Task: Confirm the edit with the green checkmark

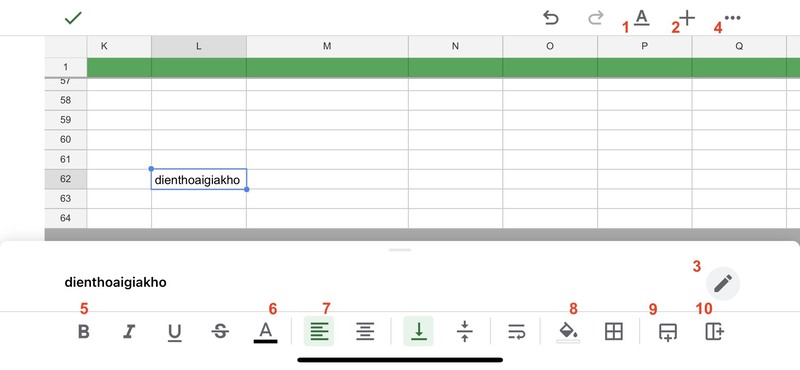Action: (x=73, y=18)
